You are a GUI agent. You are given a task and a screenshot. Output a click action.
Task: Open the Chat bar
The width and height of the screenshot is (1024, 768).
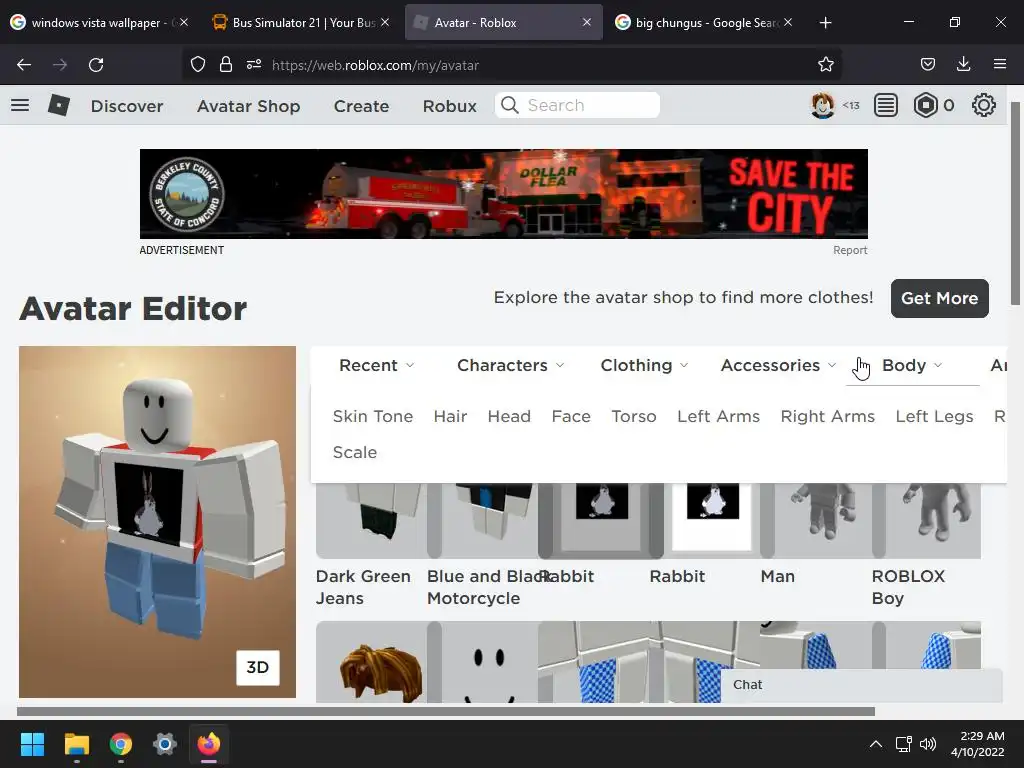[x=861, y=684]
